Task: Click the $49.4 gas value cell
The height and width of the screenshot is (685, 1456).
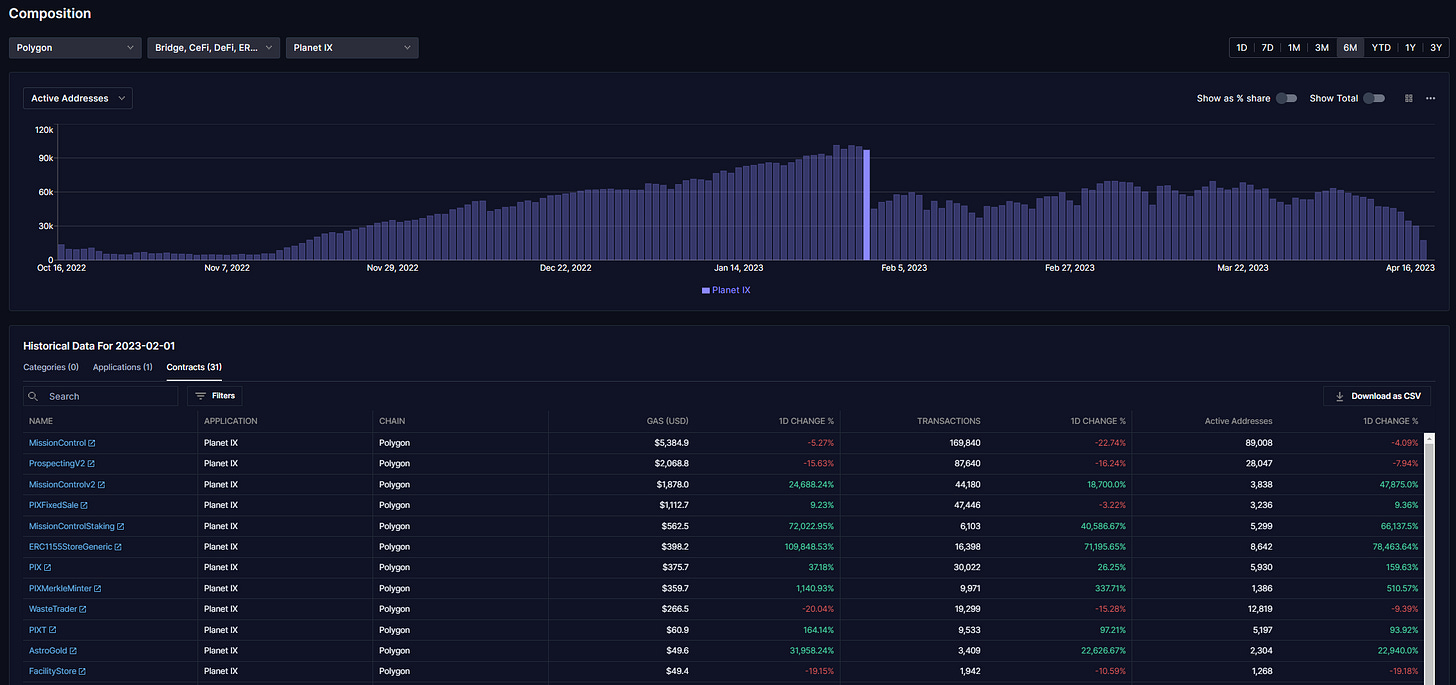Action: (675, 672)
